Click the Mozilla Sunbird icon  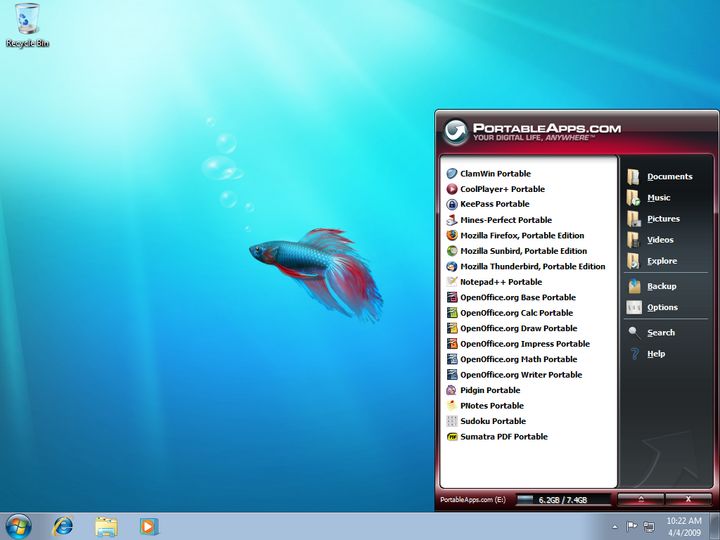452,251
